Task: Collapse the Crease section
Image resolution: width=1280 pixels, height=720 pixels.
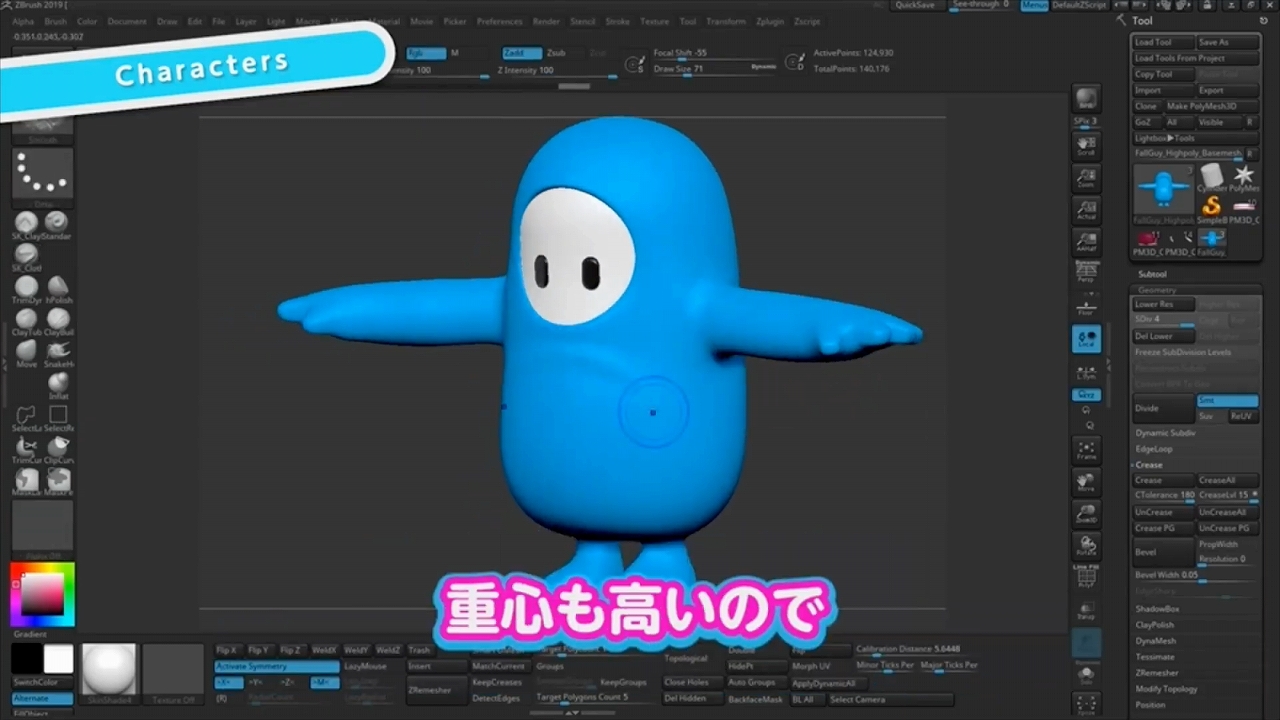Action: pos(1149,465)
